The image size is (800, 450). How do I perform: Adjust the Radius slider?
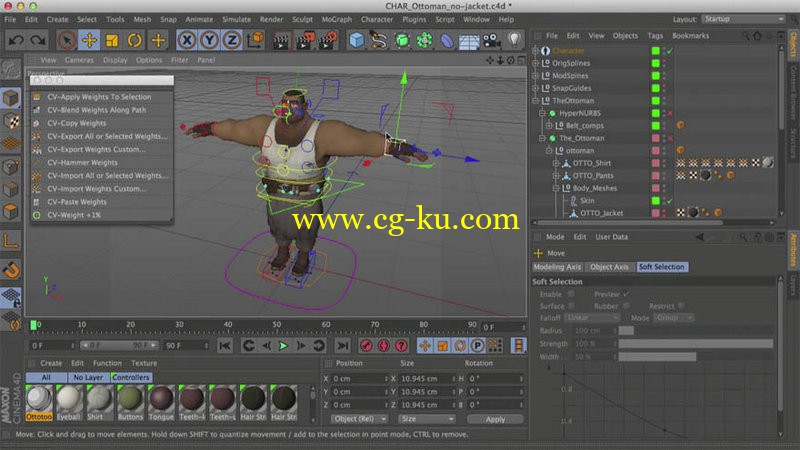tap(696, 331)
